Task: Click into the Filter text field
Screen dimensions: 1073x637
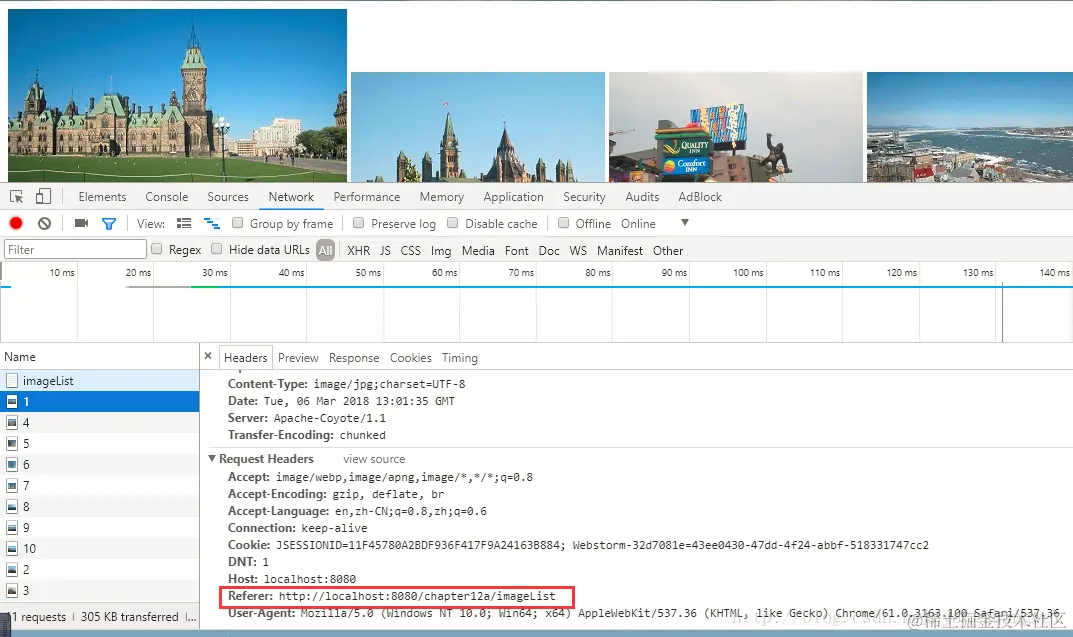Action: click(x=75, y=249)
